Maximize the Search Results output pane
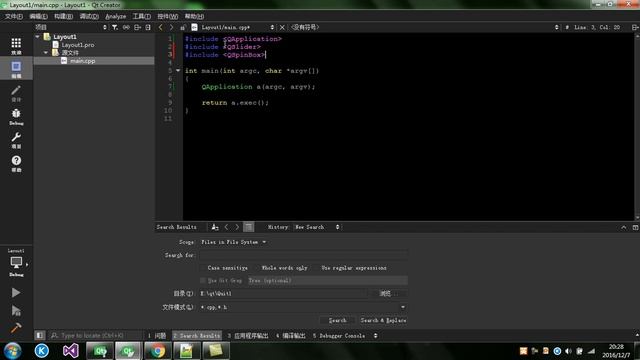Image resolution: width=640 pixels, height=360 pixels. click(635, 227)
